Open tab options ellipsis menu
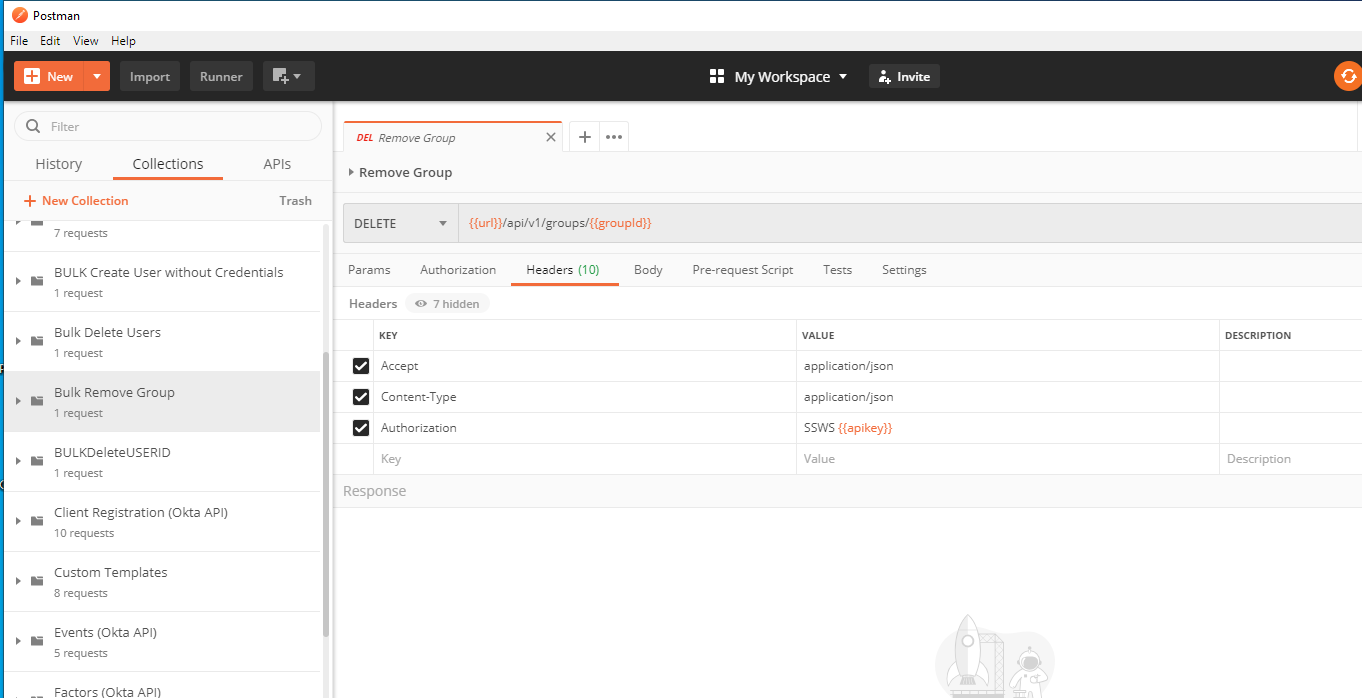1362x698 pixels. 614,137
